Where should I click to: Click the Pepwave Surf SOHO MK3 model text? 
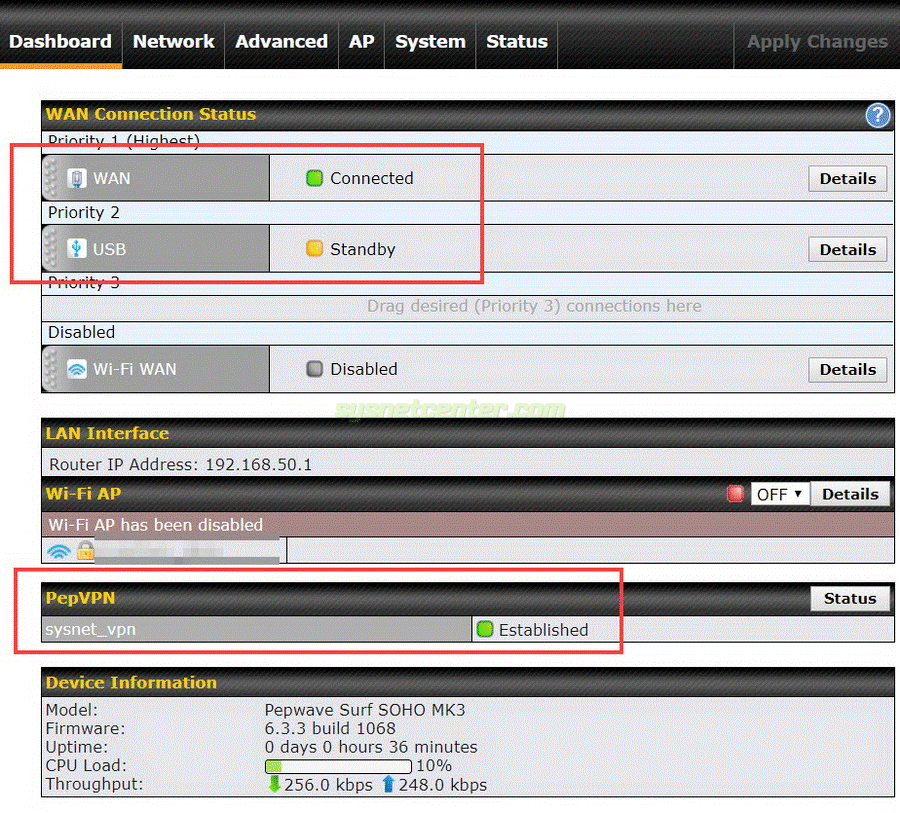tap(364, 710)
